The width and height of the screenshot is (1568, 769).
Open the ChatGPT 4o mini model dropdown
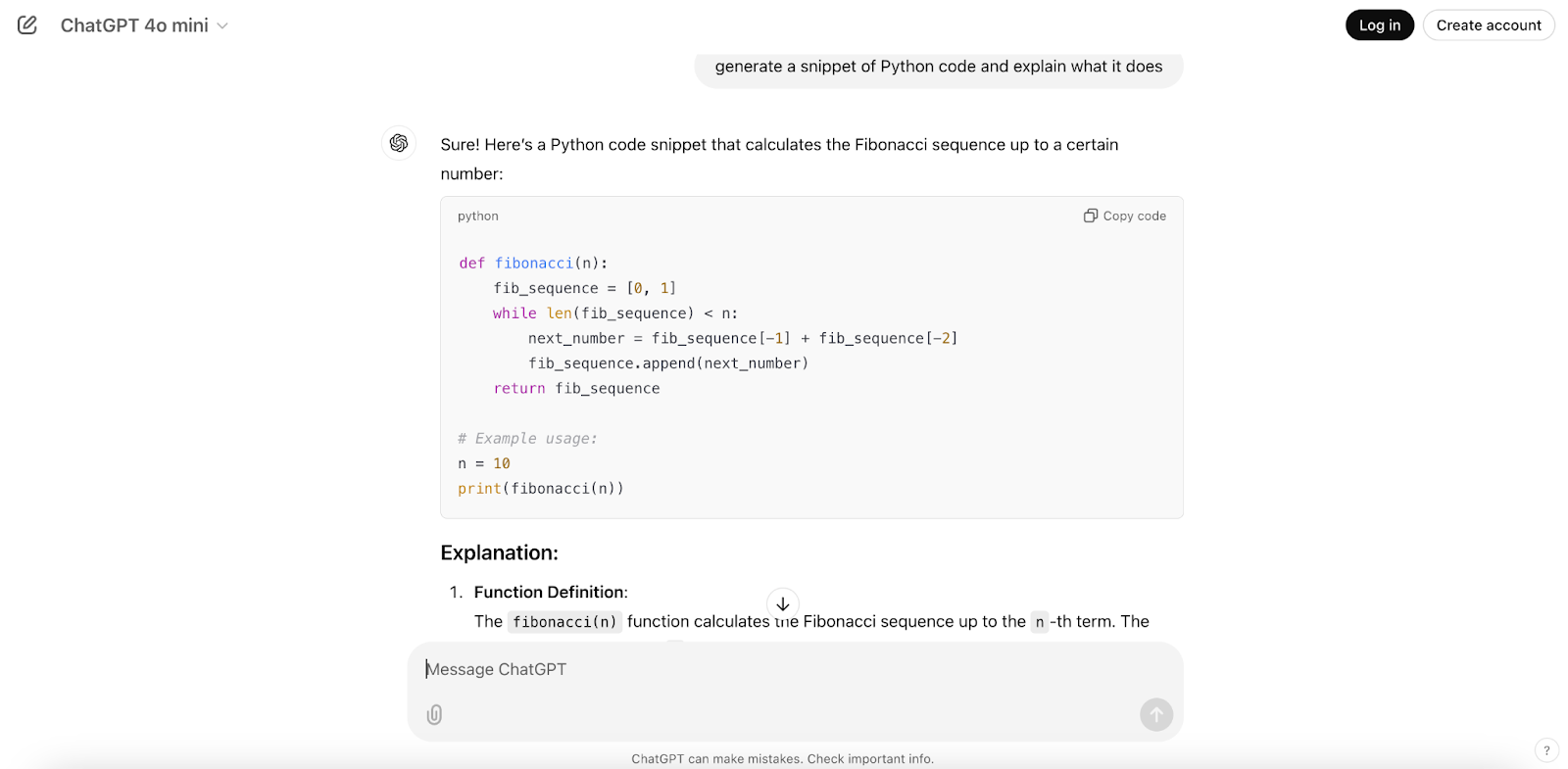pos(144,25)
